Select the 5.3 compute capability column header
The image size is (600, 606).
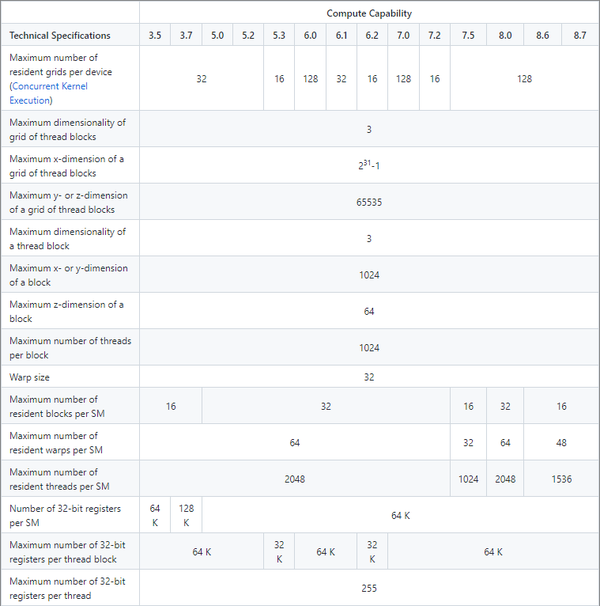(279, 36)
